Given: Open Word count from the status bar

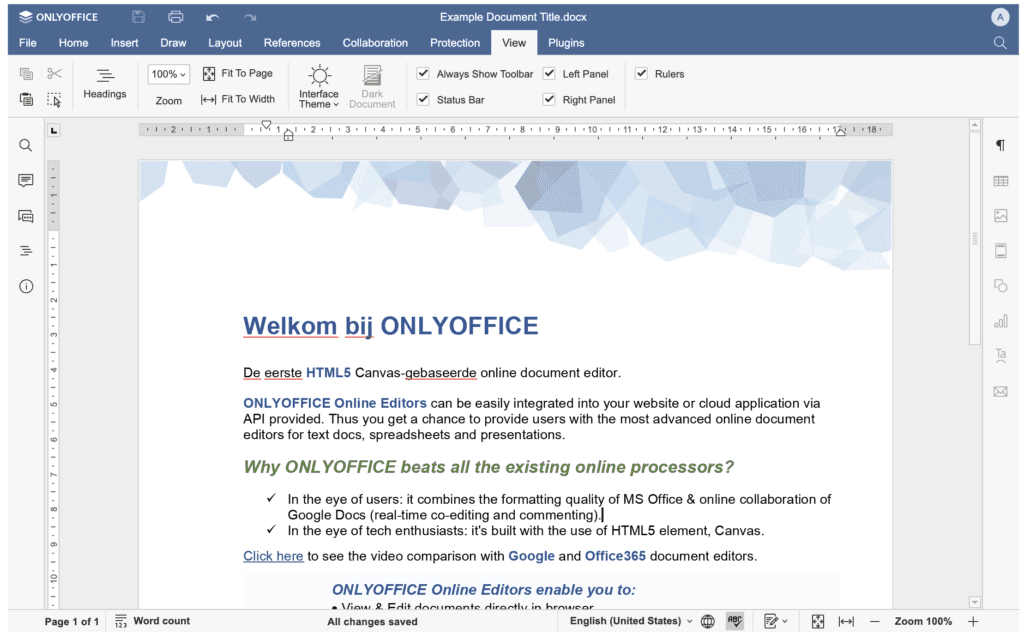Looking at the screenshot, I should click(160, 621).
